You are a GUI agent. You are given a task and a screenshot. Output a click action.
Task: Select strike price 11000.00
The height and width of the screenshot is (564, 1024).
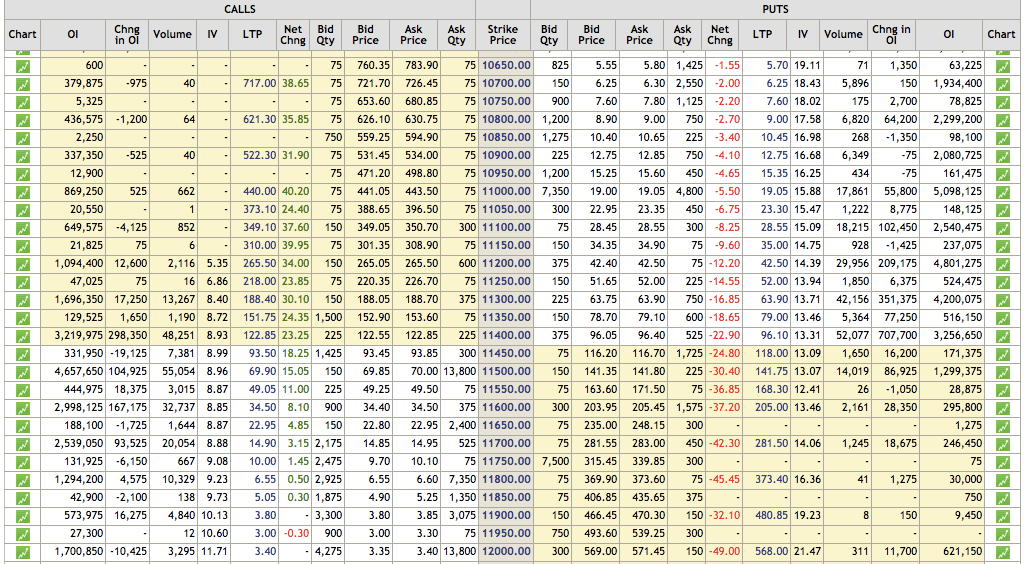click(x=506, y=191)
